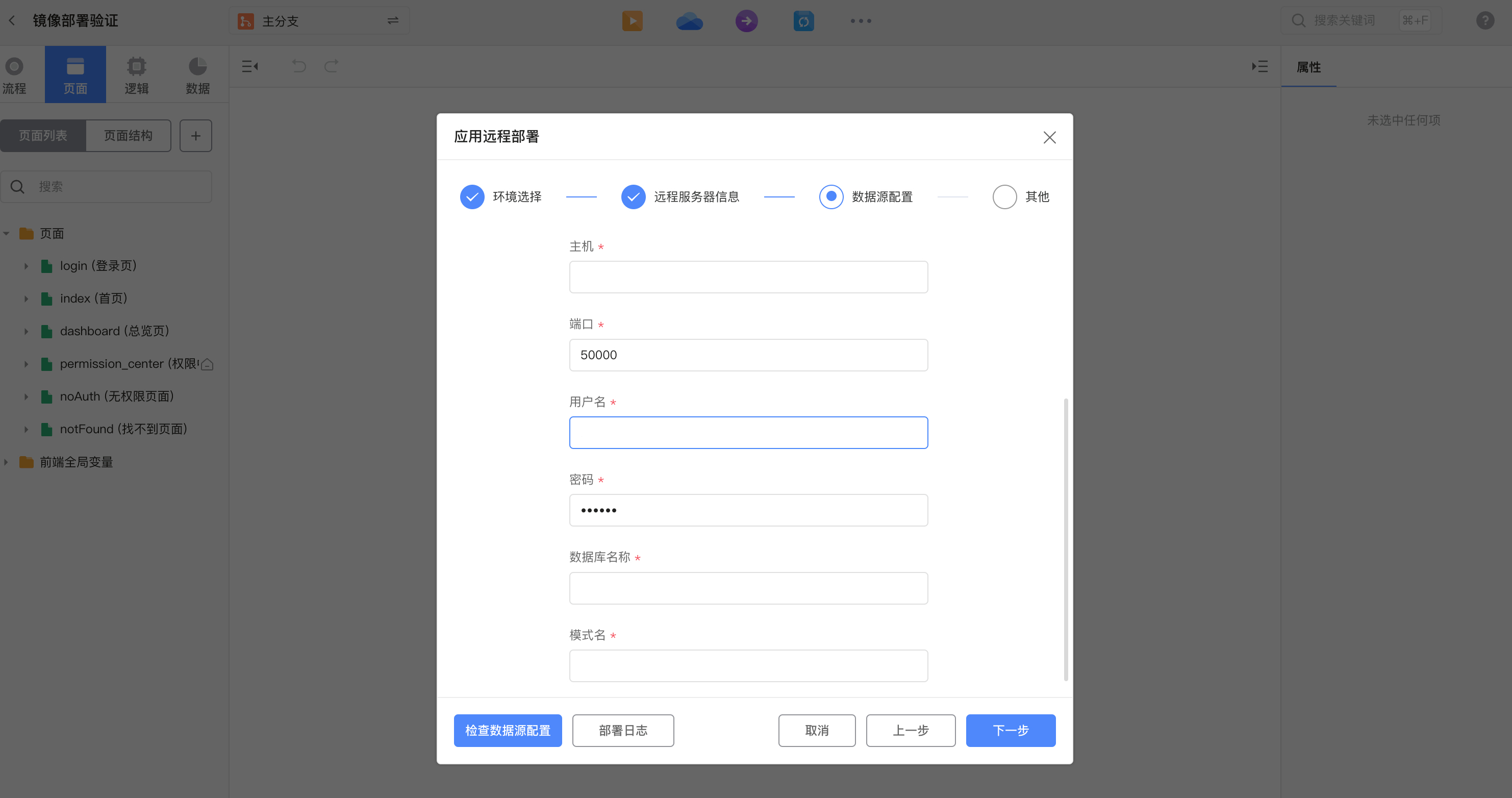Screen dimensions: 1512x798
Task: Toggle the right properties panel icon
Action: coord(1259,66)
